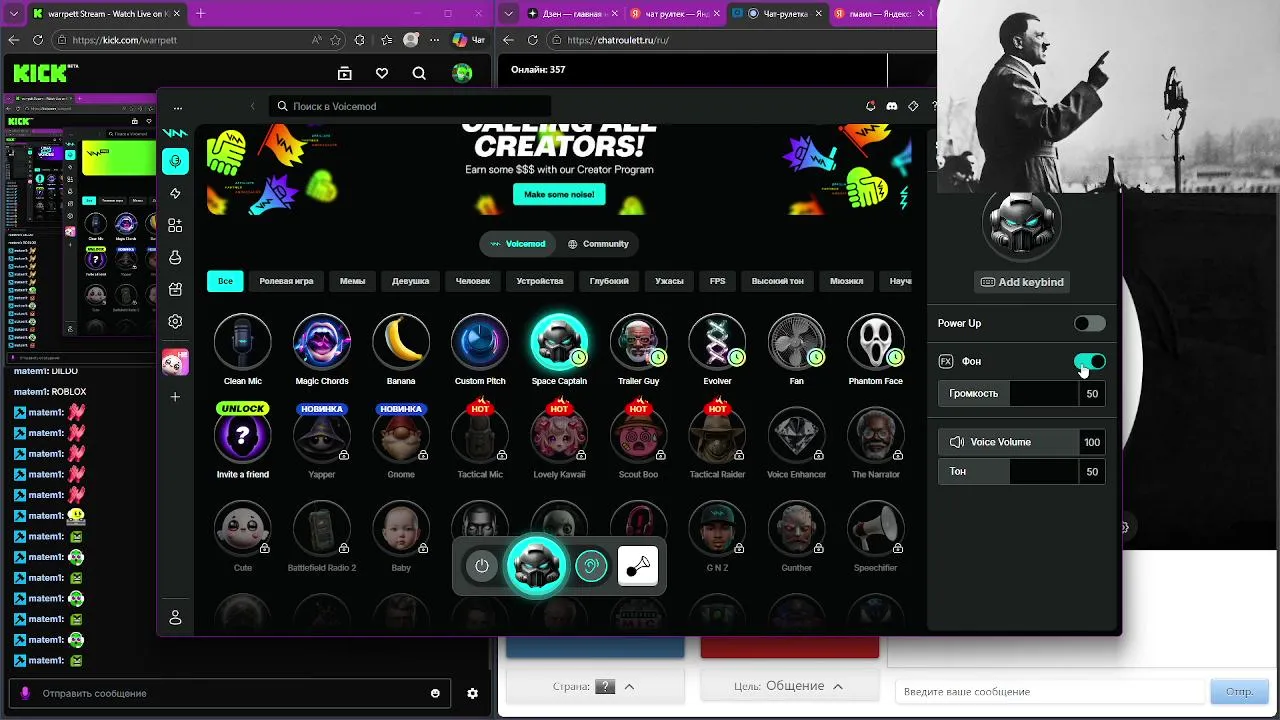This screenshot has height=720, width=1280.
Task: Click the pink Kawaii sidebar shortcut
Action: pyautogui.click(x=175, y=362)
